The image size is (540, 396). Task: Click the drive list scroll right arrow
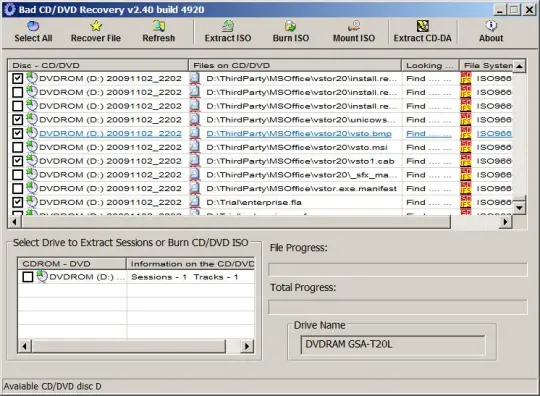(x=247, y=346)
